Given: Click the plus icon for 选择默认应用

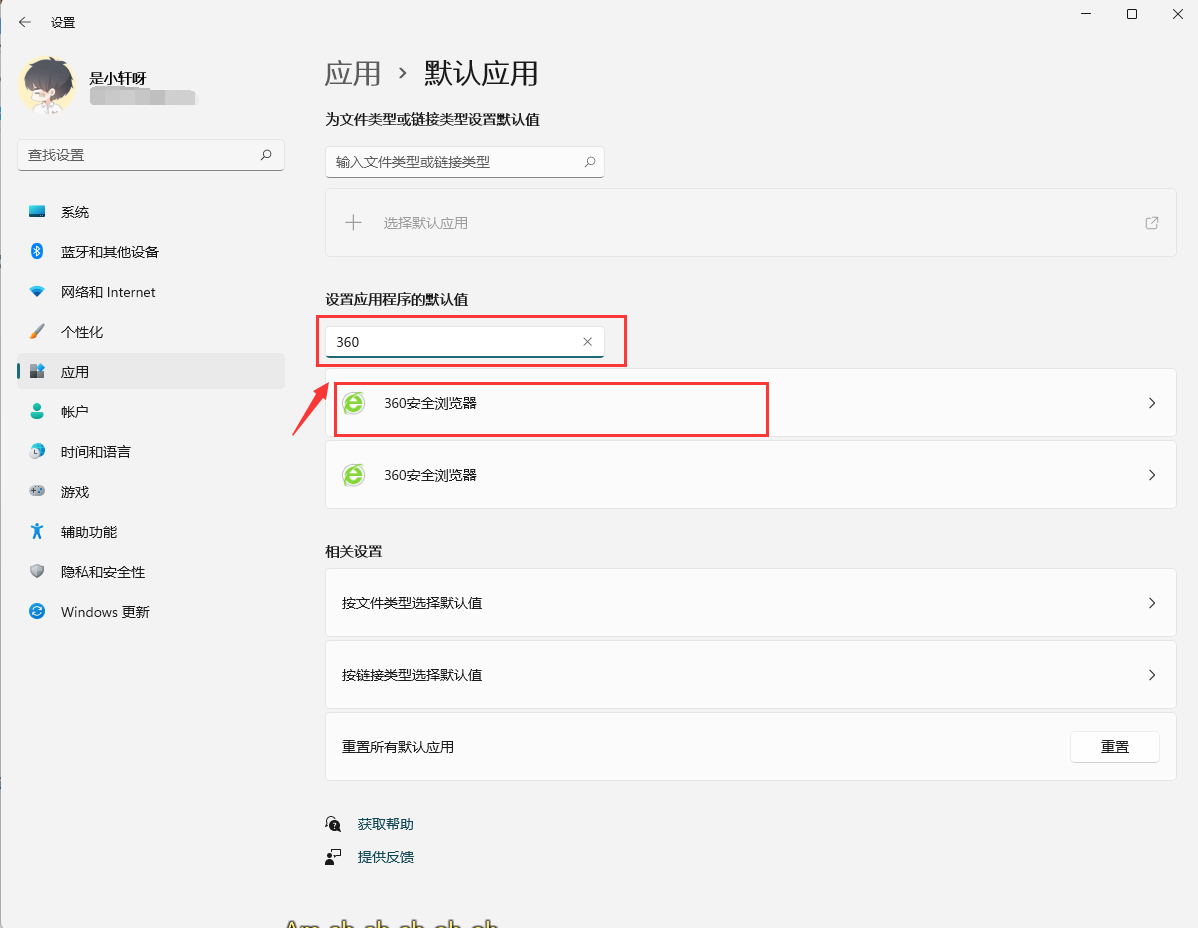Looking at the screenshot, I should 353,223.
